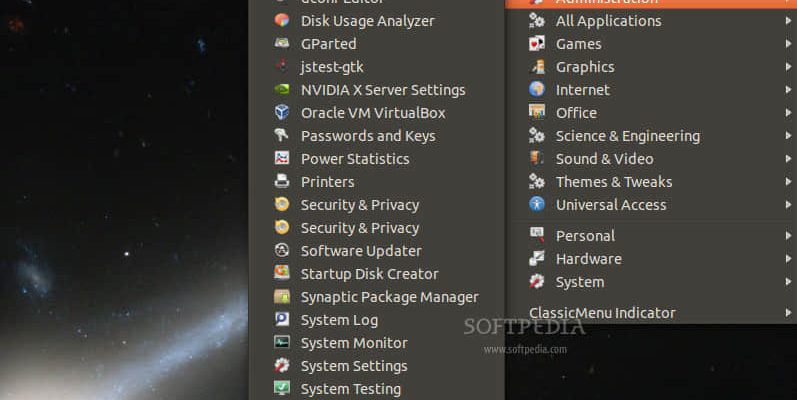
Task: Launch Oracle VM VirtualBox entry
Action: point(377,113)
